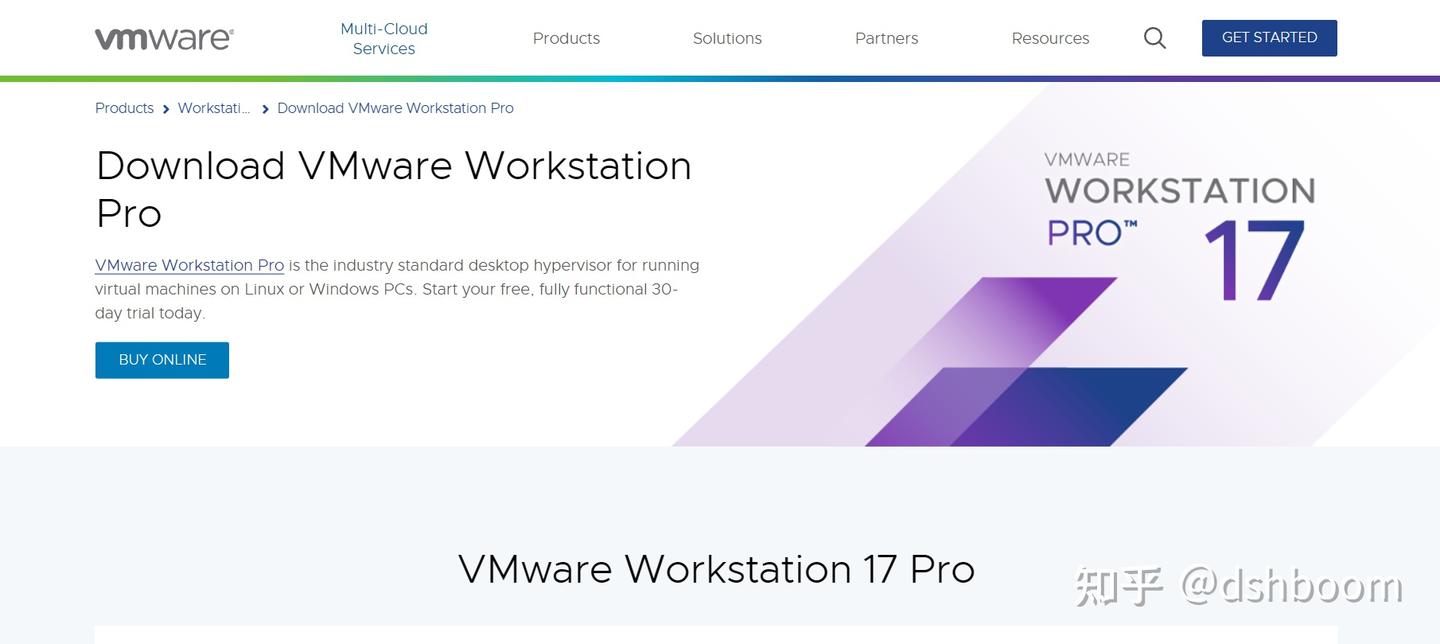The width and height of the screenshot is (1440, 644).
Task: Click the VMware Workstation 17 Pro section heading
Action: pyautogui.click(x=718, y=569)
